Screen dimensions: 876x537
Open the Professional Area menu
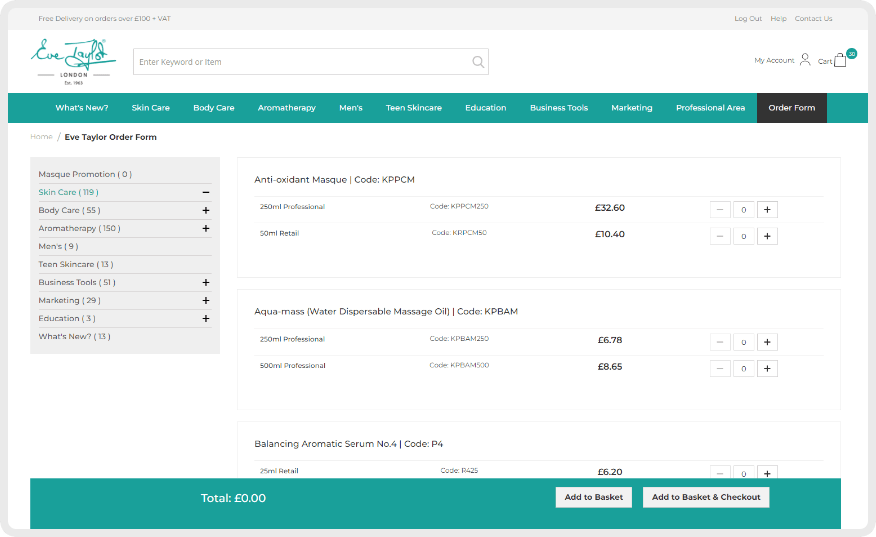(x=710, y=108)
